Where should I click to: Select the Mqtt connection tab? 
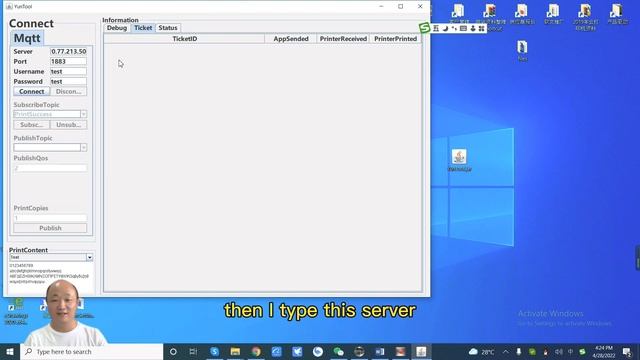pyautogui.click(x=27, y=38)
